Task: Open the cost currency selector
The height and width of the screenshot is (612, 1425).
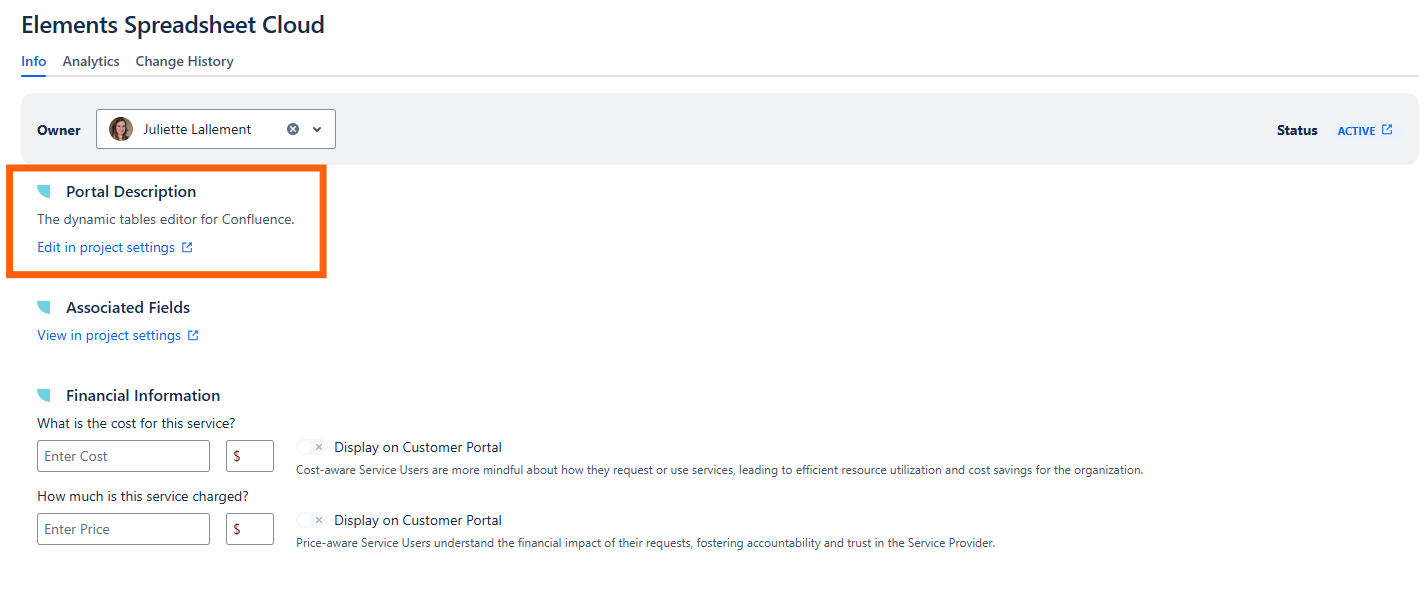Action: pos(249,456)
